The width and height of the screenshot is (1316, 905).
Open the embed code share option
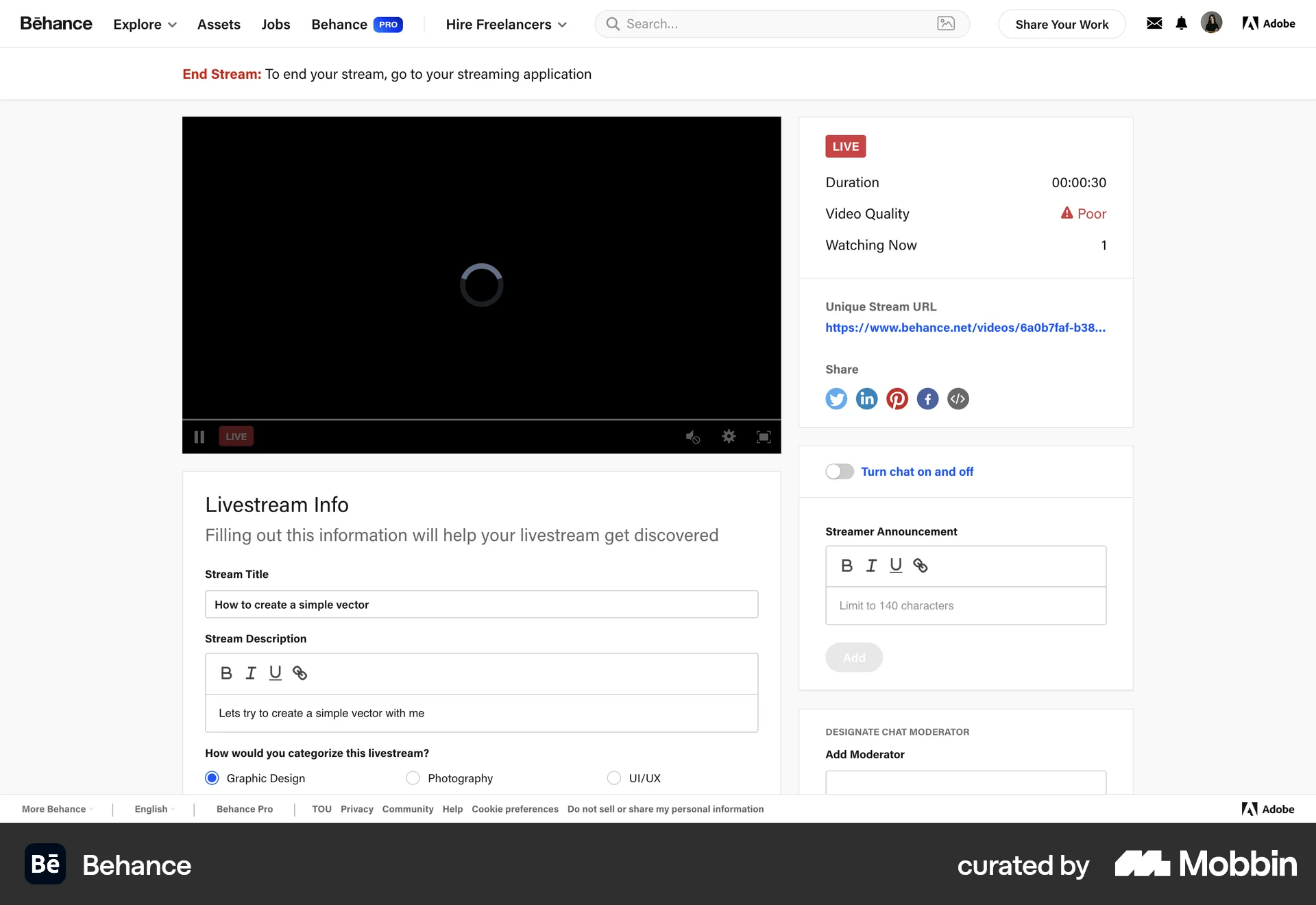(958, 398)
